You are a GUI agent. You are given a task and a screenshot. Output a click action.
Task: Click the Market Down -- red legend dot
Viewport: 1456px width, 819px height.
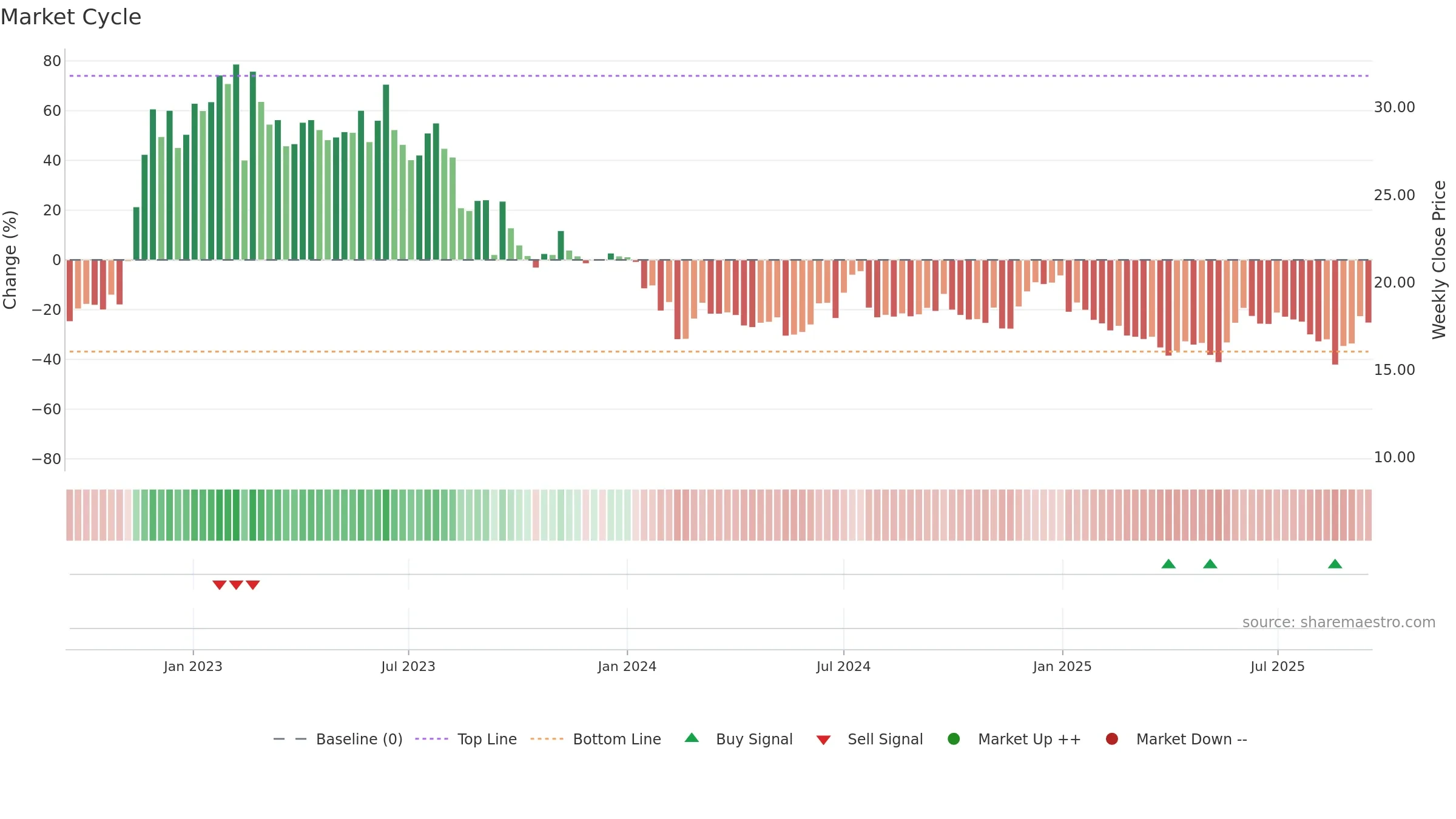(x=1112, y=739)
